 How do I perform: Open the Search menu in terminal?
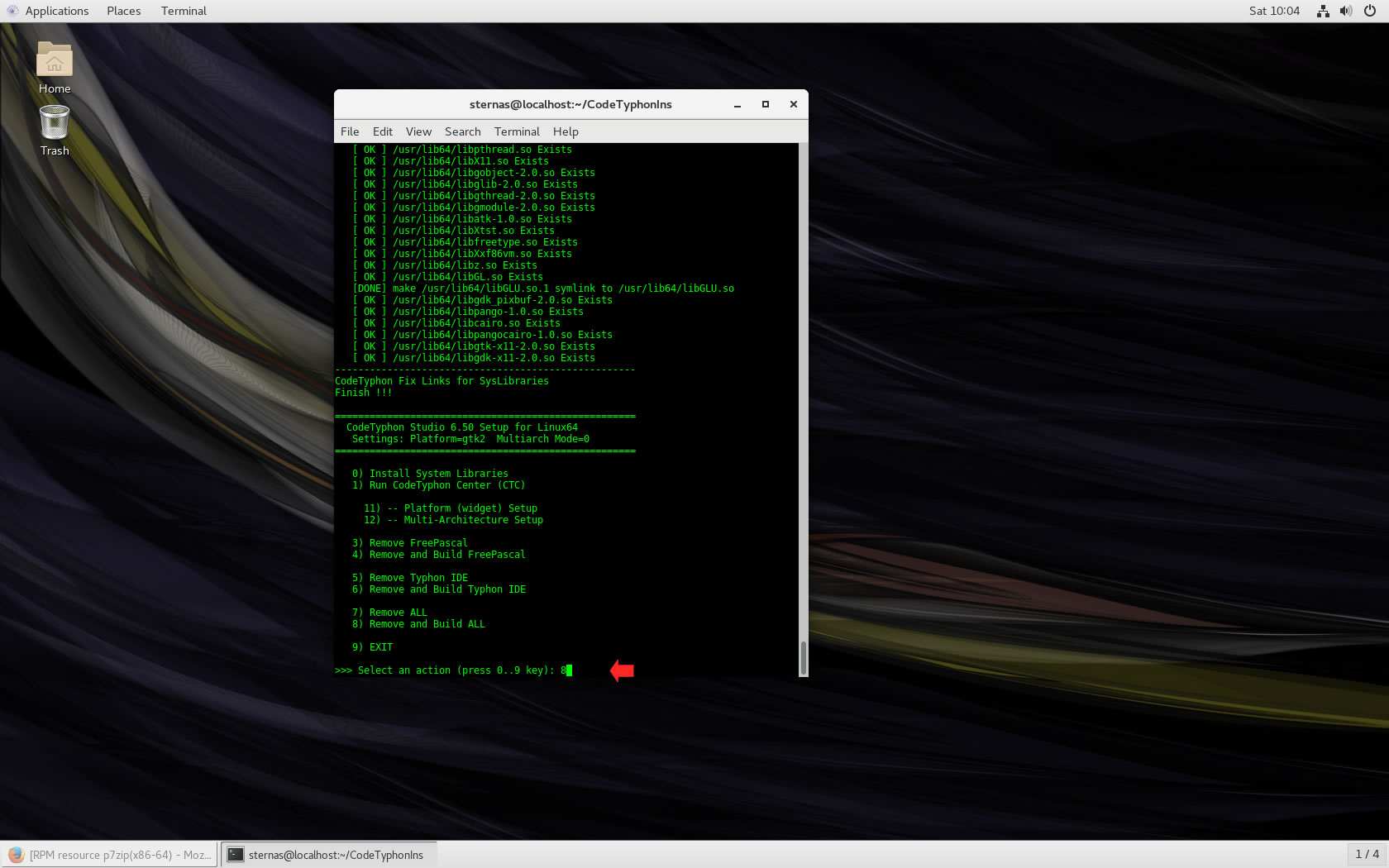[463, 131]
